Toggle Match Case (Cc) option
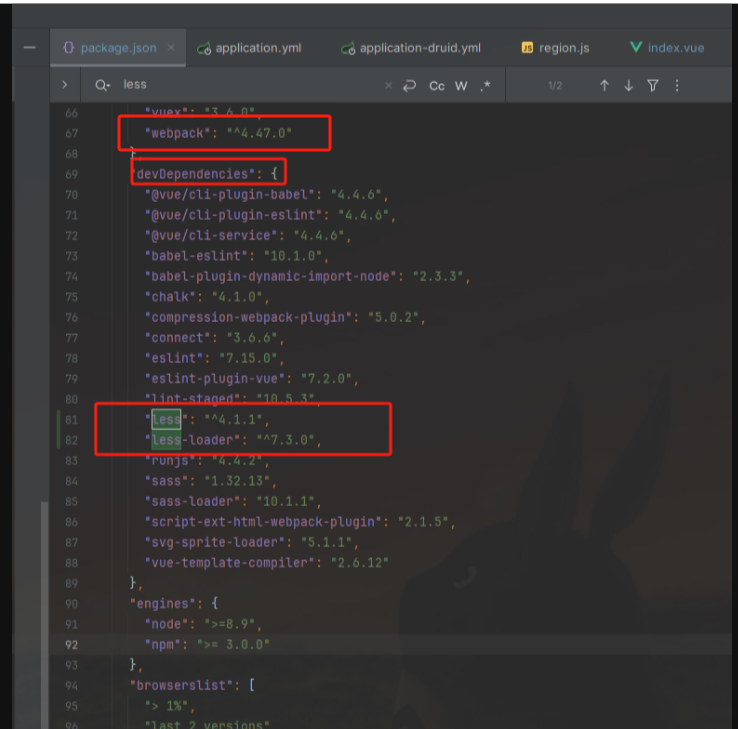Viewport: 738px width, 729px height. (x=437, y=86)
